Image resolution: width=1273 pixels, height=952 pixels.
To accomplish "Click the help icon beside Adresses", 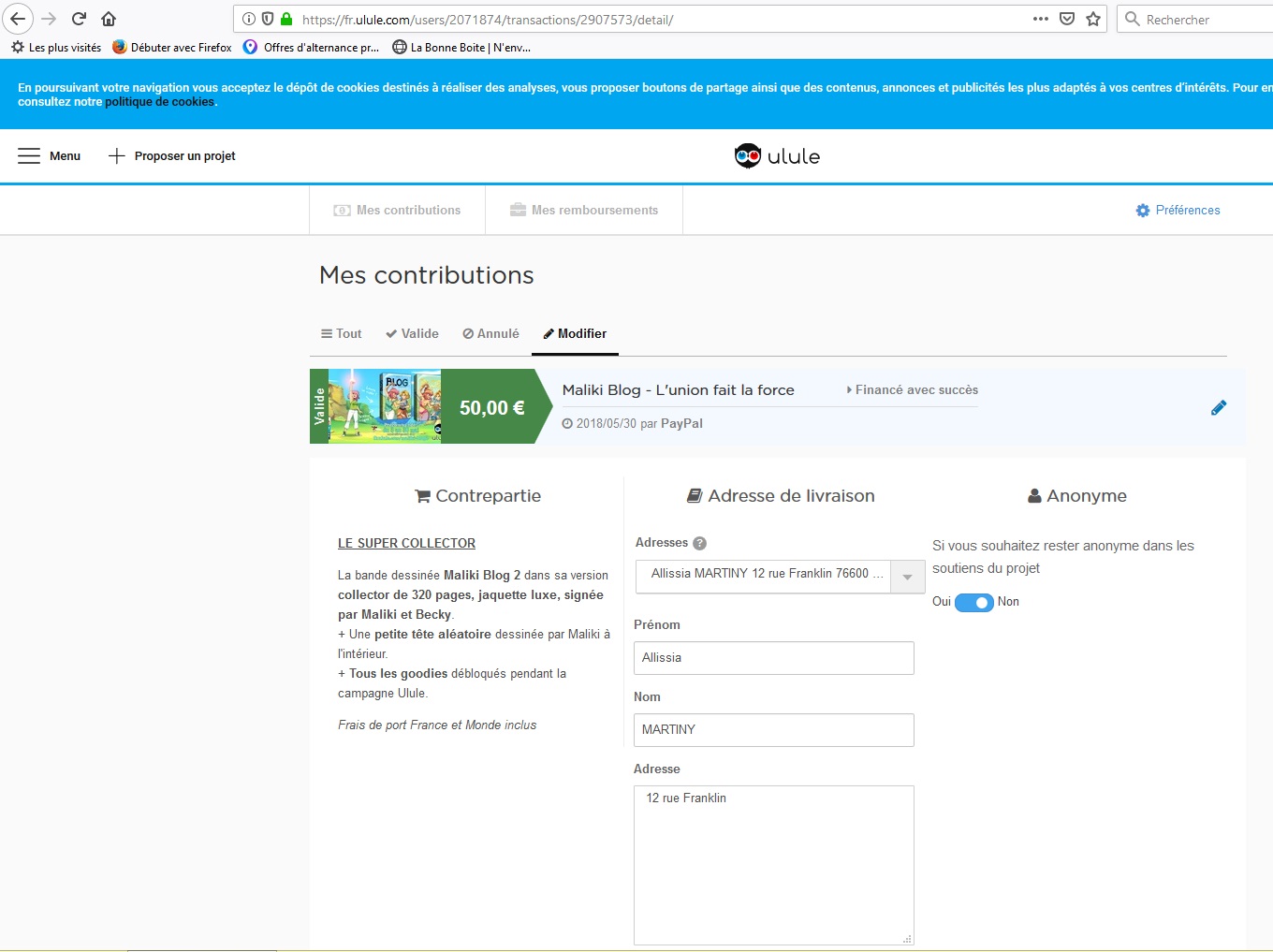I will (699, 543).
